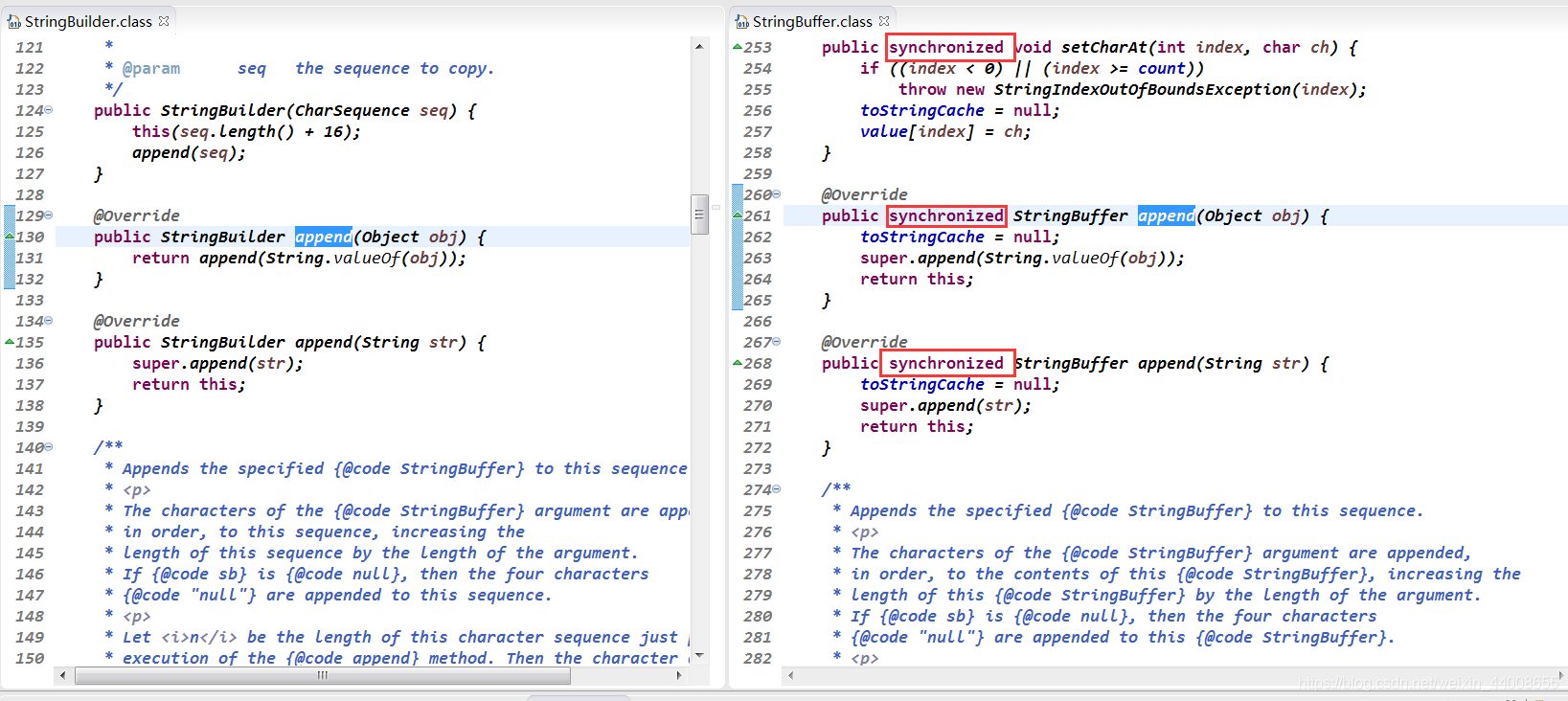Click 'toStringCache = null;' on line 256
Screen dimensions: 1568x701
pos(961,110)
